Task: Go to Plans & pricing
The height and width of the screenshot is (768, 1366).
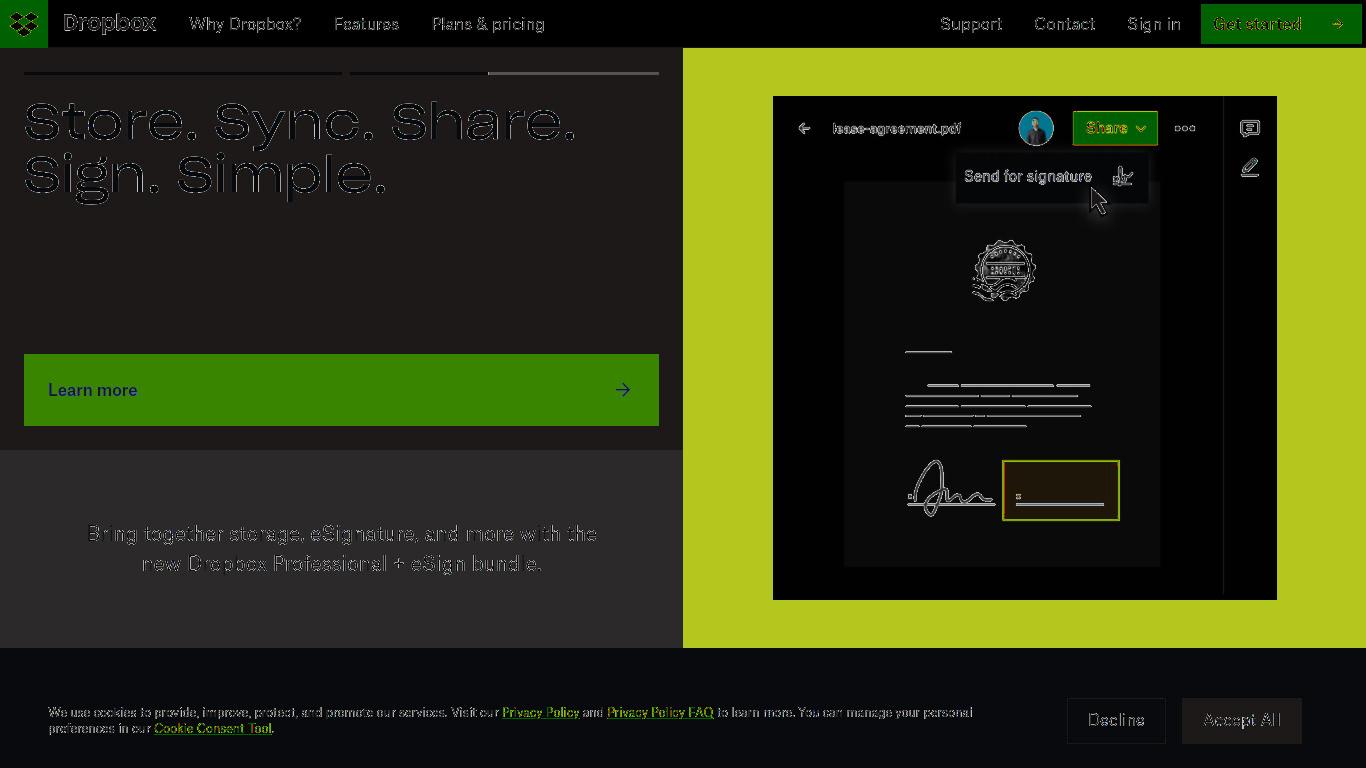Action: click(x=488, y=24)
